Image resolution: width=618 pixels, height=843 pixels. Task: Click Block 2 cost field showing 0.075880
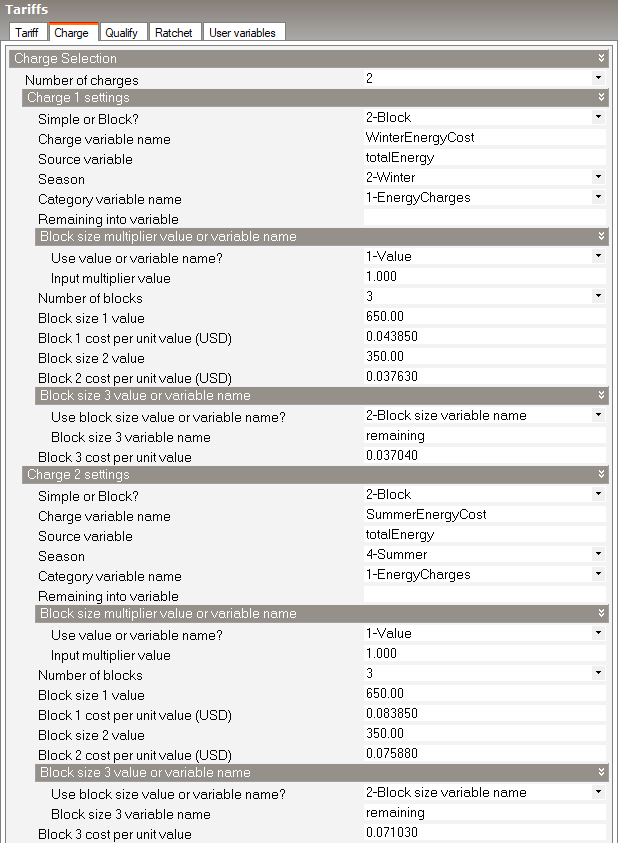(x=484, y=753)
